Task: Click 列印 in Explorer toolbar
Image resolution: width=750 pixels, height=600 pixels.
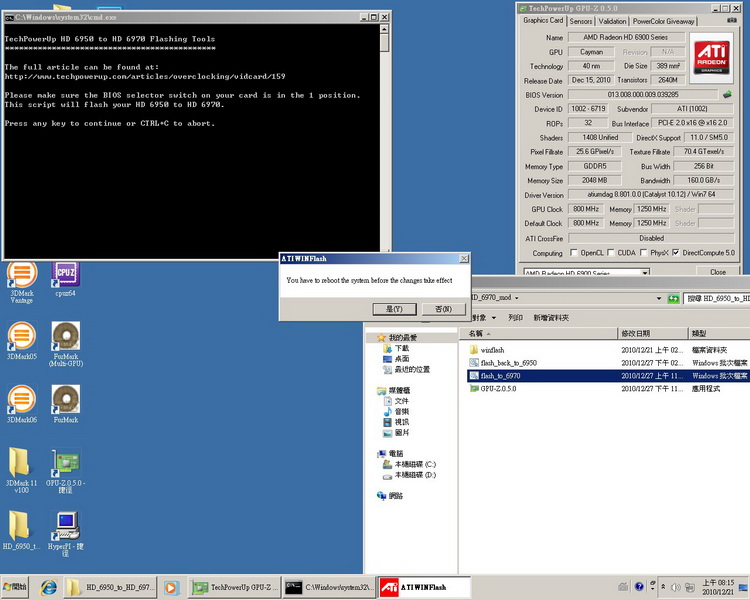Action: pos(515,318)
